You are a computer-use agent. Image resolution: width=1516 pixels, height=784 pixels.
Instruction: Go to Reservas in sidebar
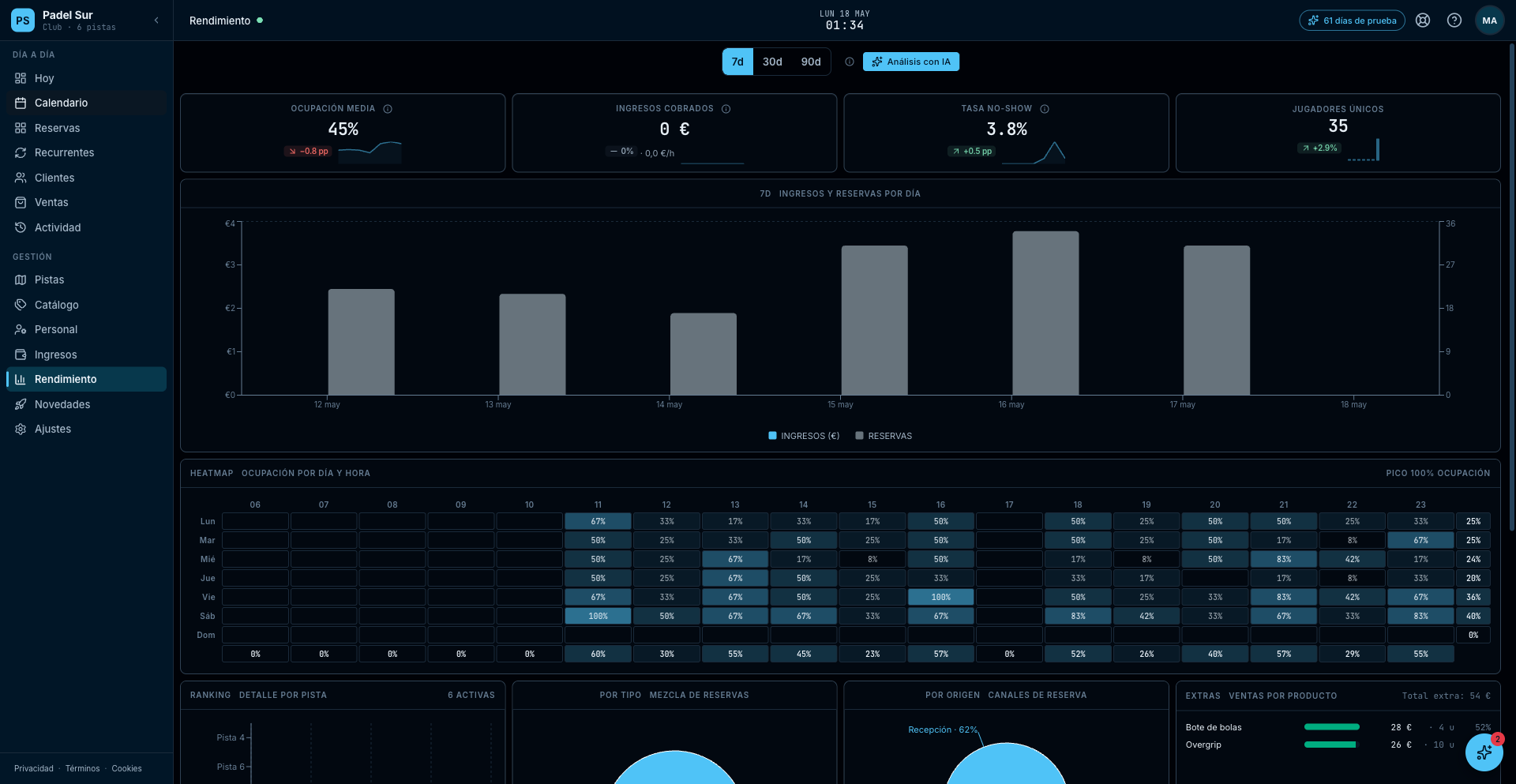(86, 128)
